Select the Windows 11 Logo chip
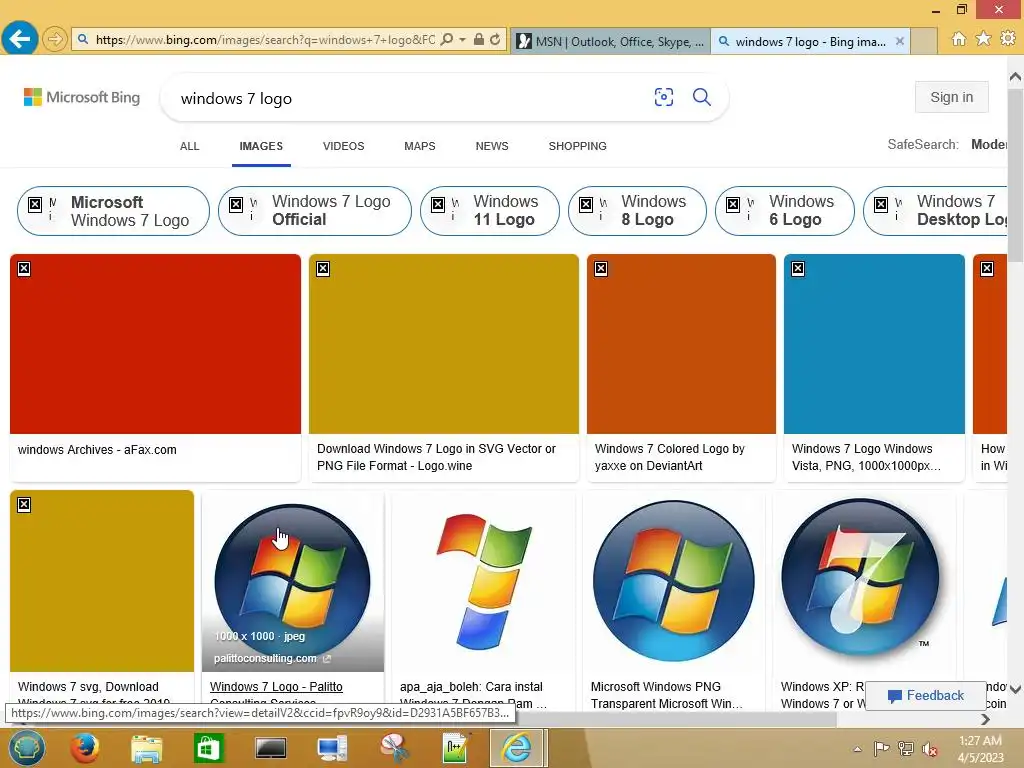Viewport: 1024px width, 768px height. coord(490,211)
